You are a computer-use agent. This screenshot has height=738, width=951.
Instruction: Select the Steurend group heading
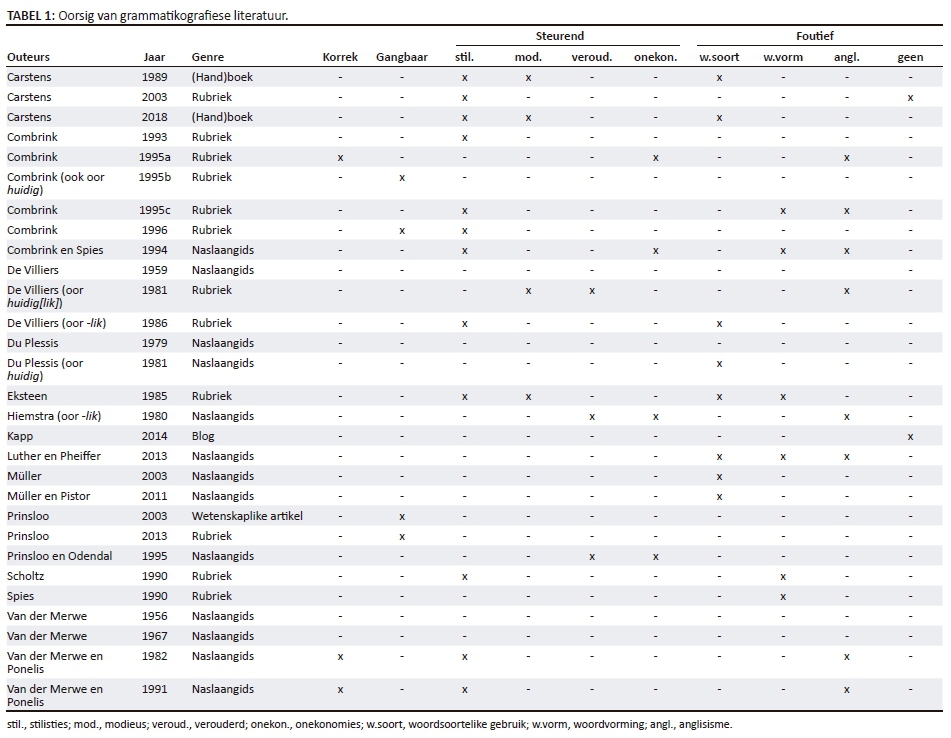[x=559, y=36]
